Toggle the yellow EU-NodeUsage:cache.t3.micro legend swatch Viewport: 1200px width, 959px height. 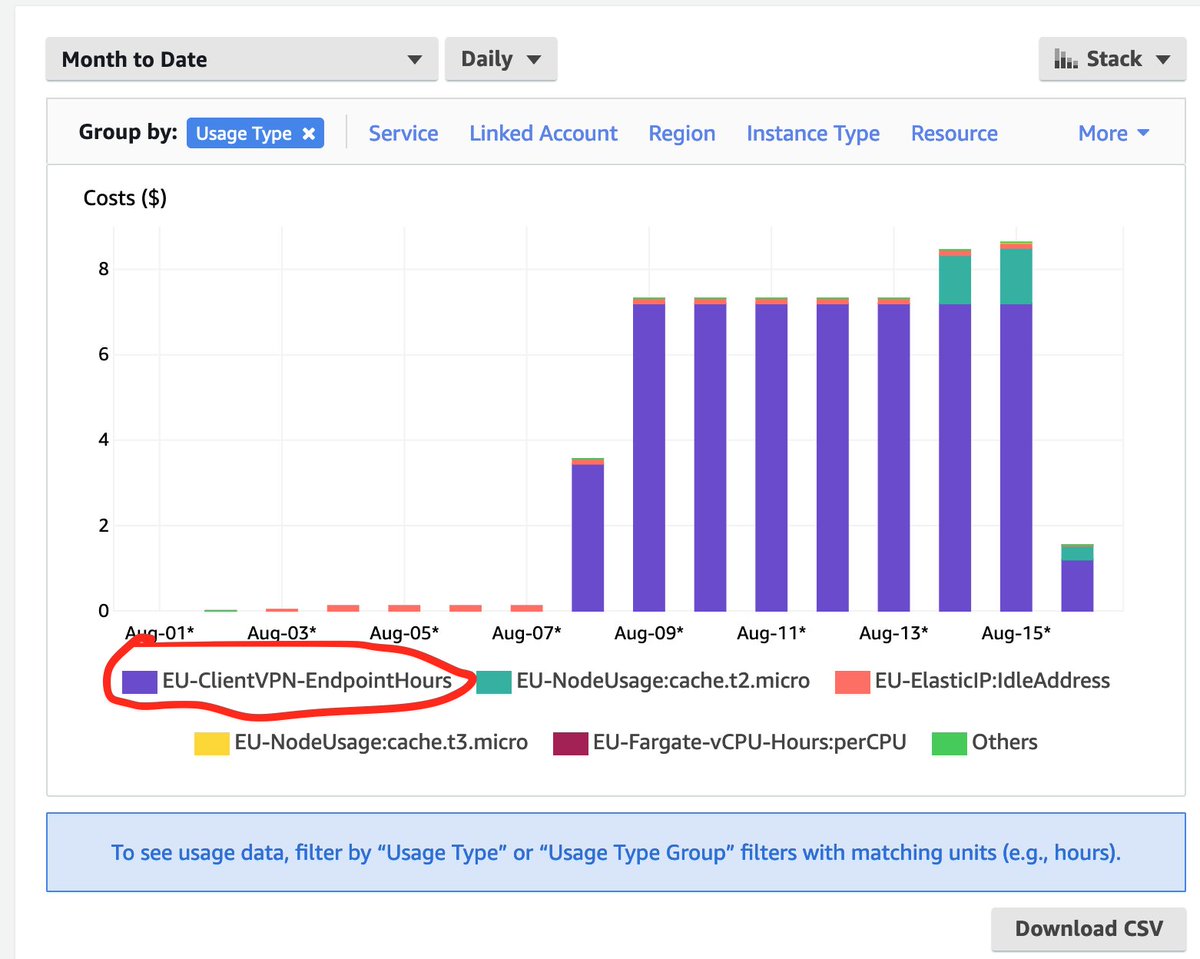click(x=213, y=743)
